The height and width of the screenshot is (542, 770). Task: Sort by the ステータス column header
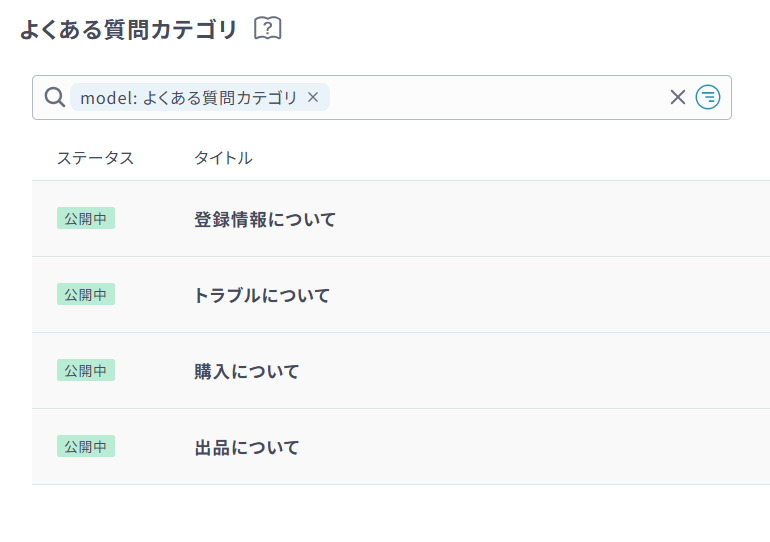click(95, 158)
